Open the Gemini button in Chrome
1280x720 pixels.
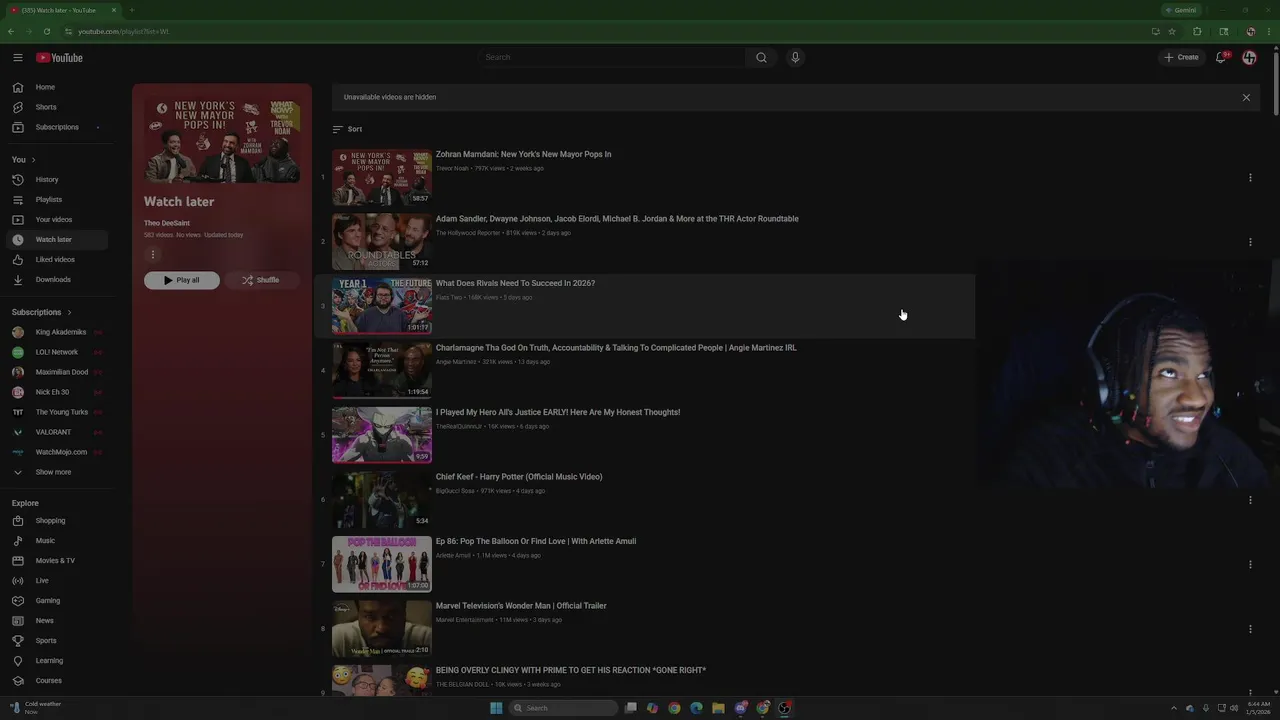pos(1181,10)
